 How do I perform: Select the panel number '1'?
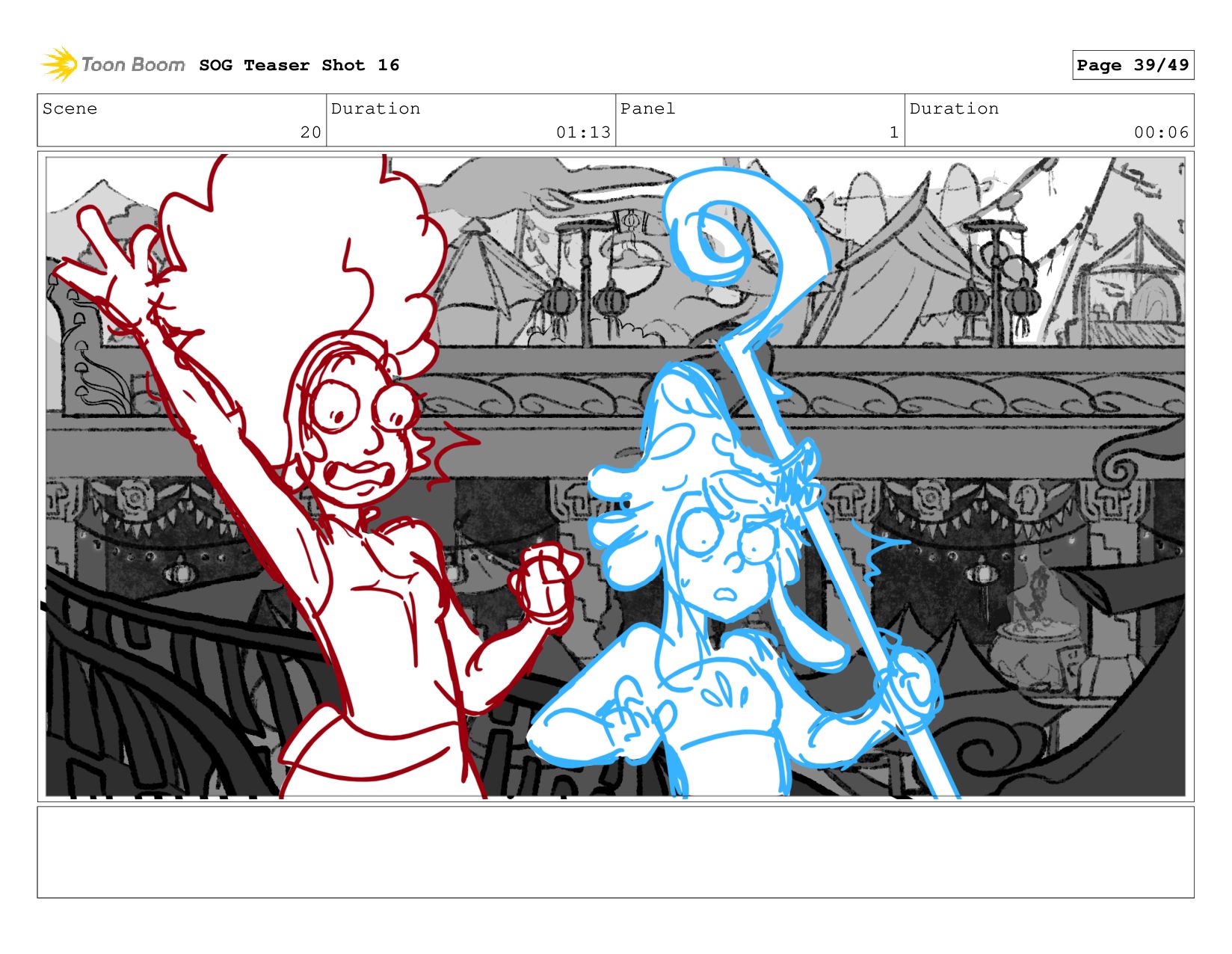click(894, 132)
